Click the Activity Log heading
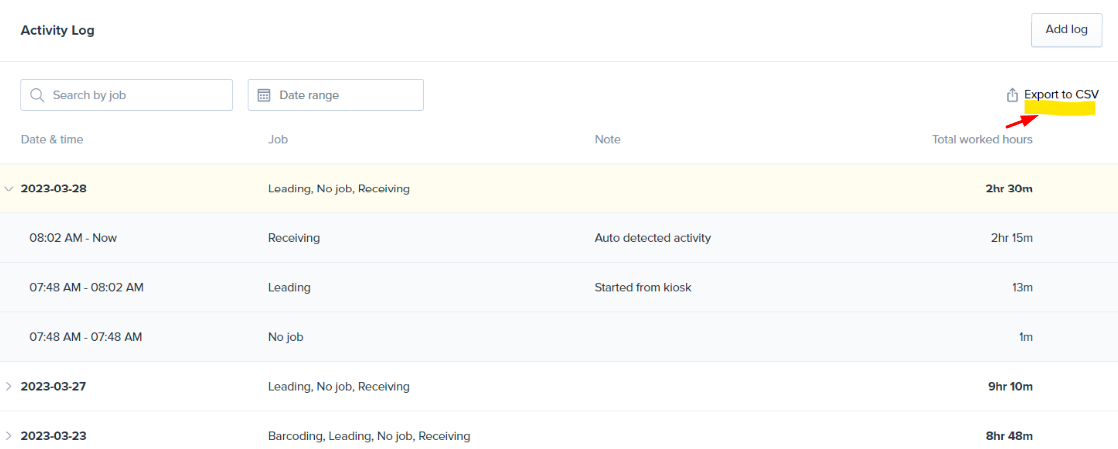The width and height of the screenshot is (1118, 449). click(57, 31)
